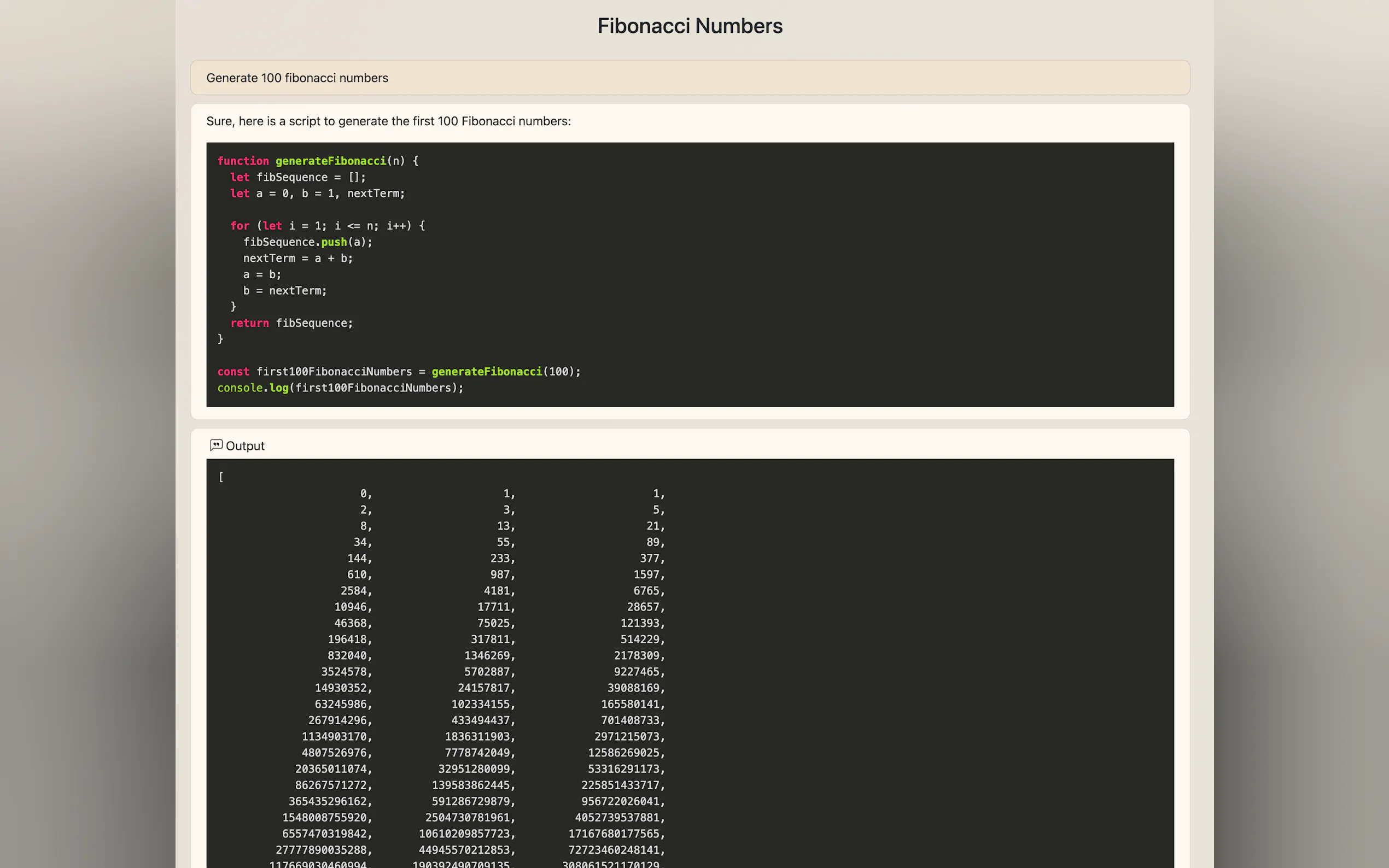Click the number 6765 in the output
Image resolution: width=1389 pixels, height=868 pixels.
click(x=646, y=591)
